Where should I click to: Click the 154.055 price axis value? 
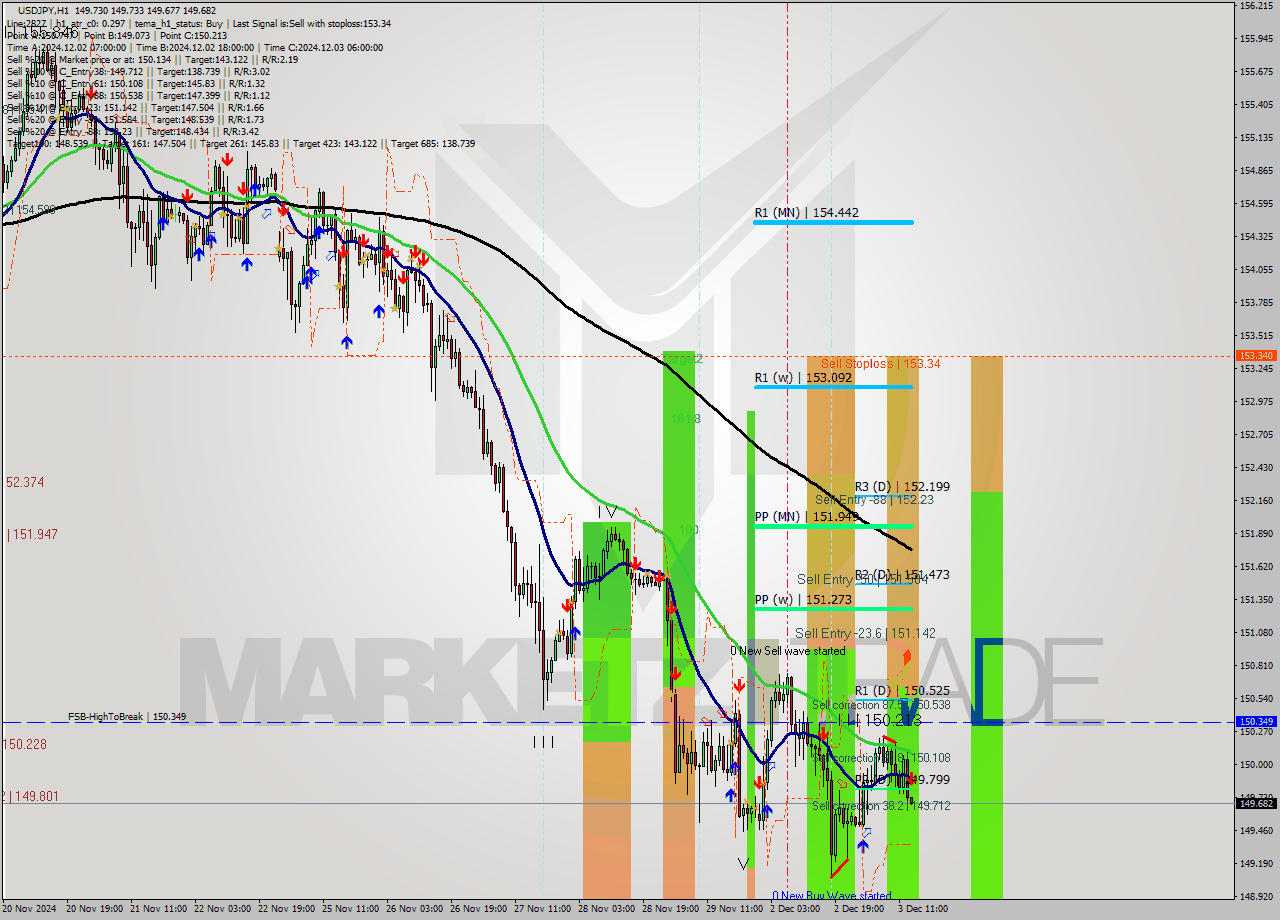click(x=1256, y=270)
